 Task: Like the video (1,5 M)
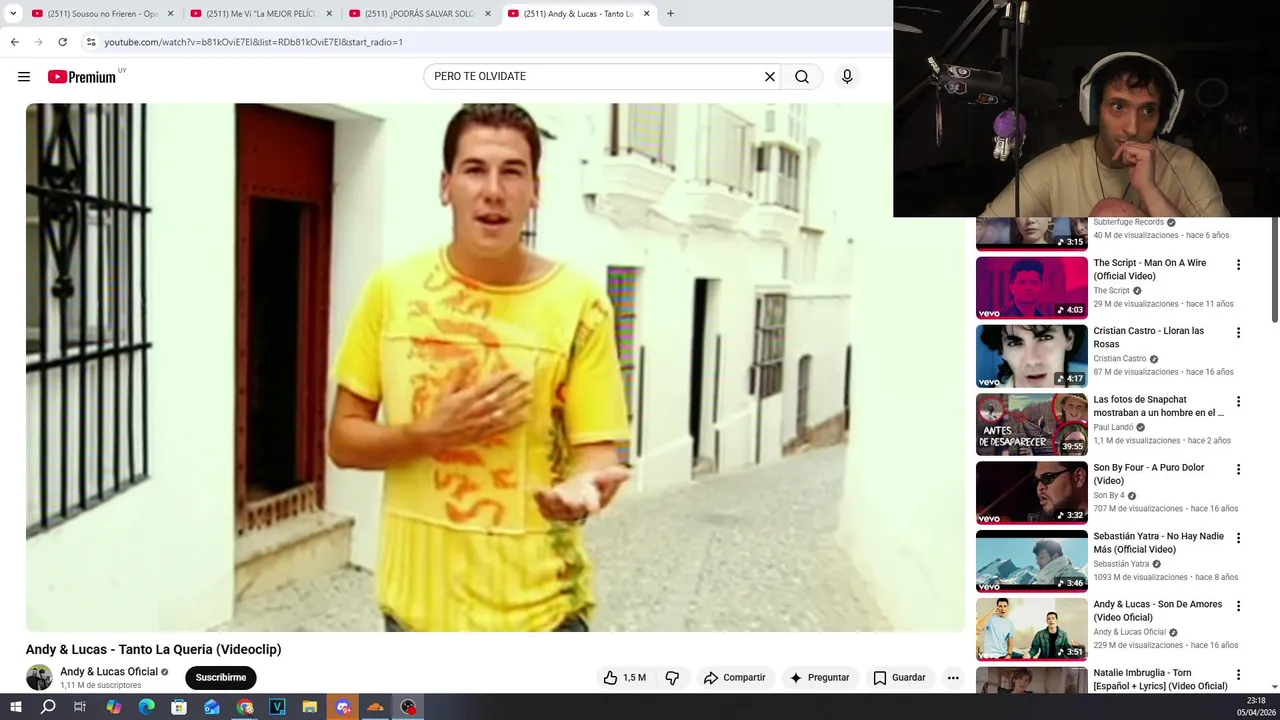625,678
